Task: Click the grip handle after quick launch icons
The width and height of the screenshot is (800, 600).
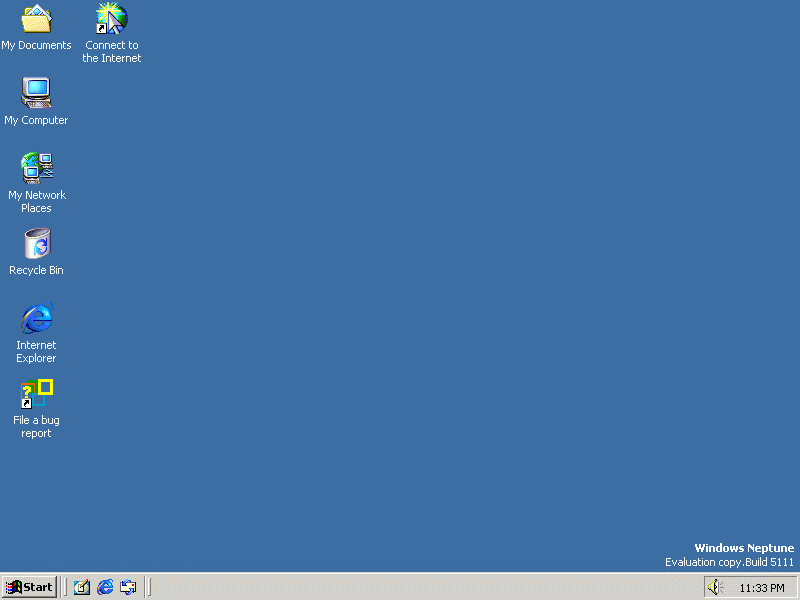Action: [148, 587]
